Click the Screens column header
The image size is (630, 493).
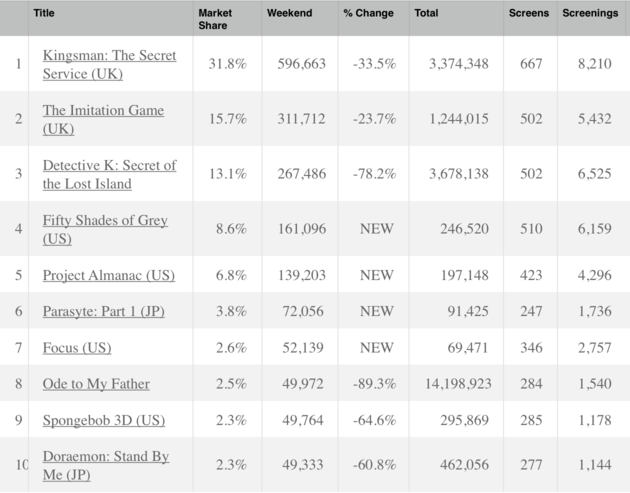pyautogui.click(x=528, y=14)
